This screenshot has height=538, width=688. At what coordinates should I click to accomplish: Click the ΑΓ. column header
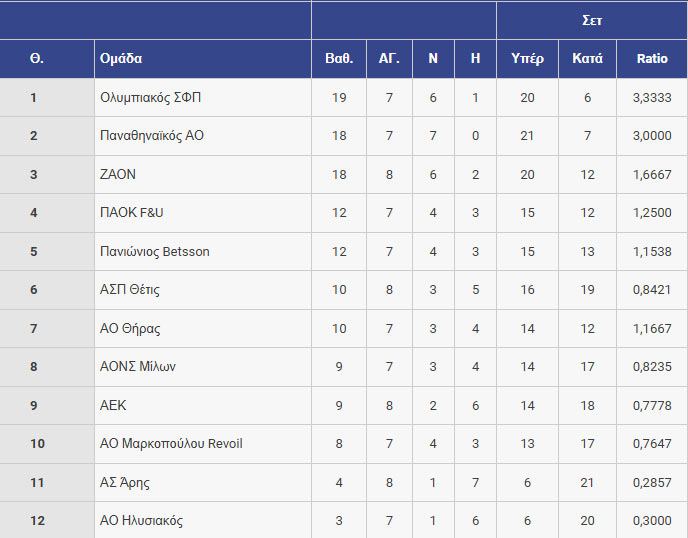point(389,59)
